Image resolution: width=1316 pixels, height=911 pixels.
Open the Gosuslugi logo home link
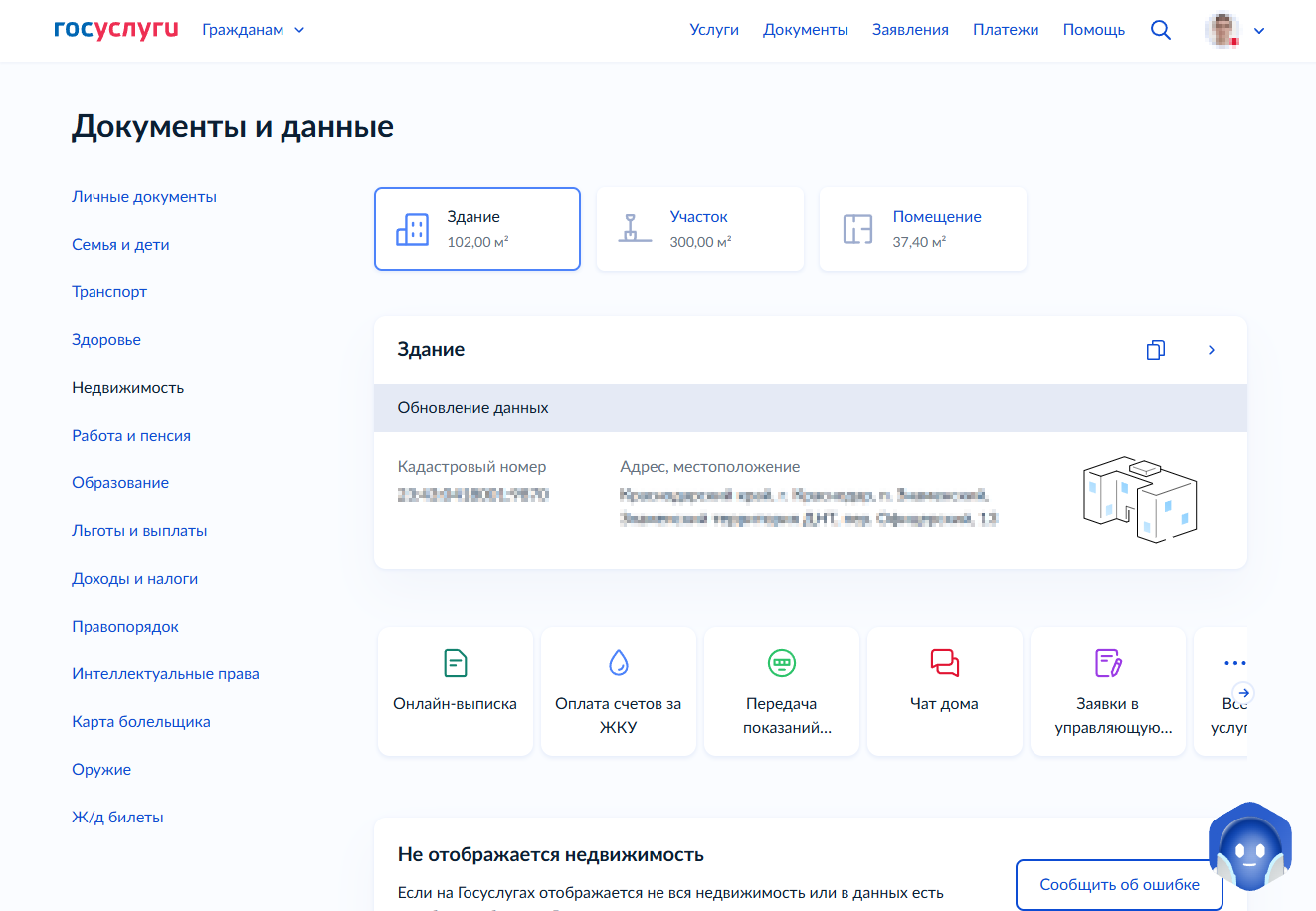point(115,29)
